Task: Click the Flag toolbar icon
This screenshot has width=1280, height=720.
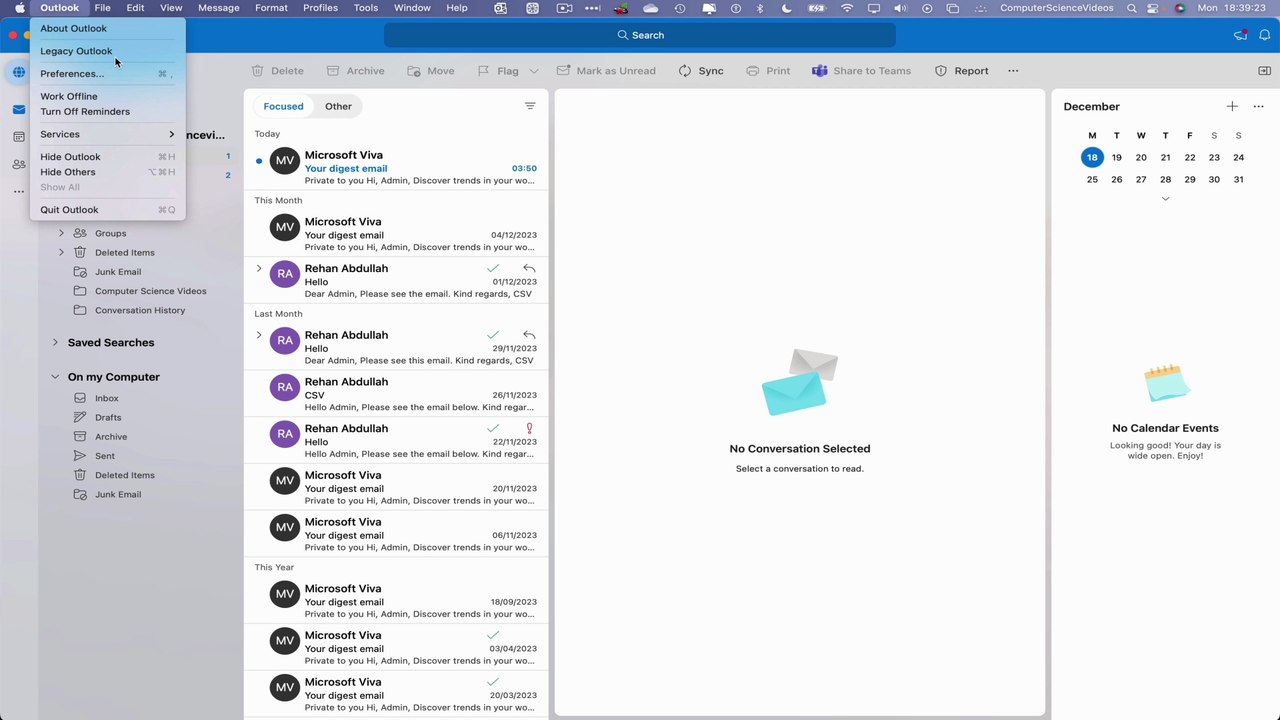Action: pyautogui.click(x=484, y=71)
